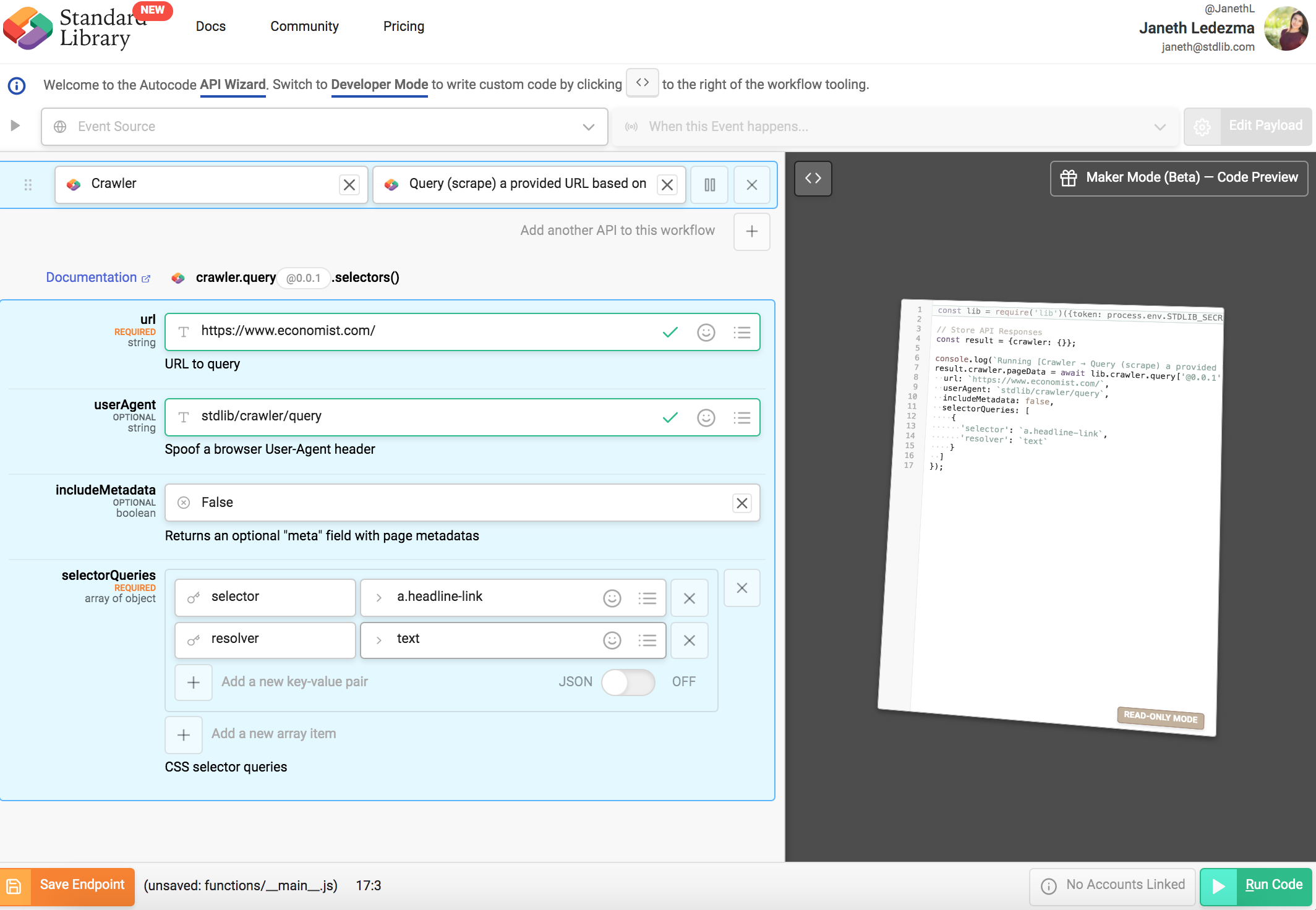Viewport: 1316px width, 910px height.
Task: Open the list options icon for userAgent
Action: click(x=742, y=418)
